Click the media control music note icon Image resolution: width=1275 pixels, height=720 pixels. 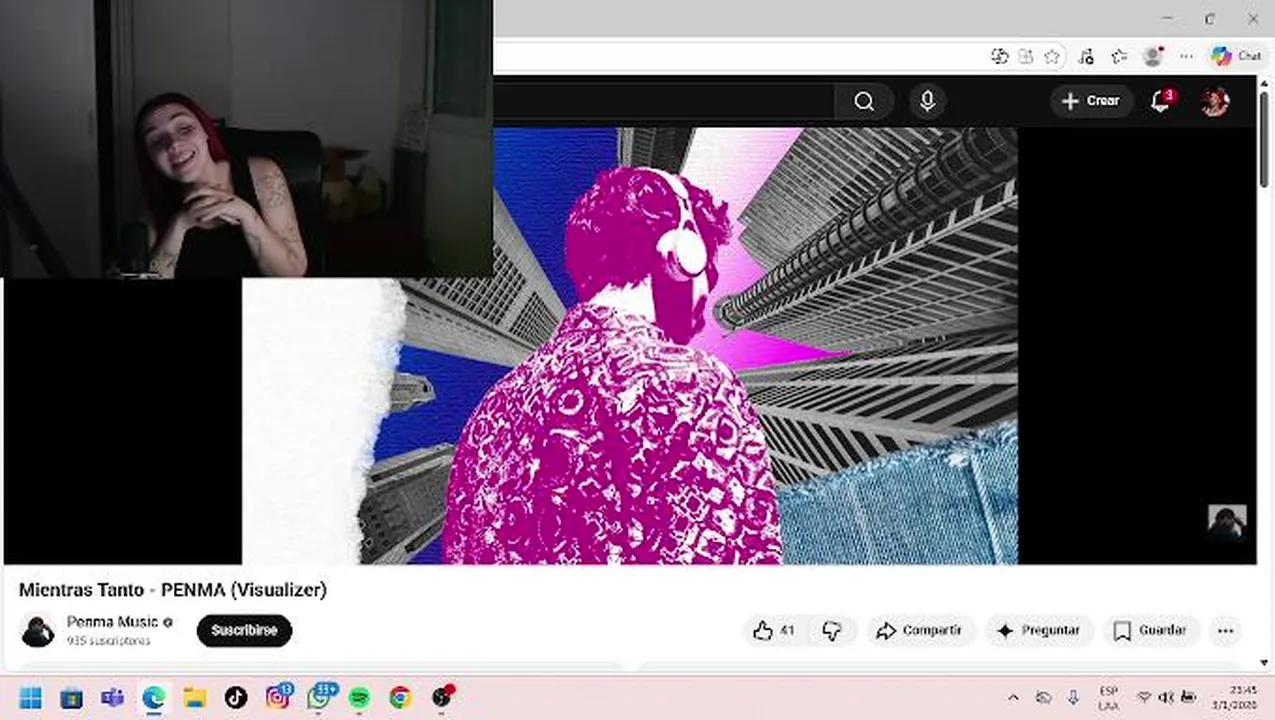coord(1087,57)
